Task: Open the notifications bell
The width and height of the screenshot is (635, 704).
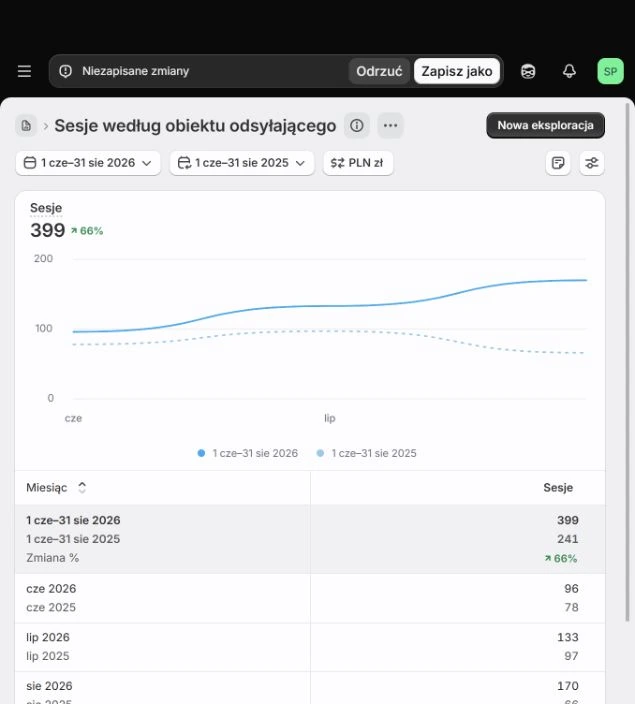Action: point(569,71)
